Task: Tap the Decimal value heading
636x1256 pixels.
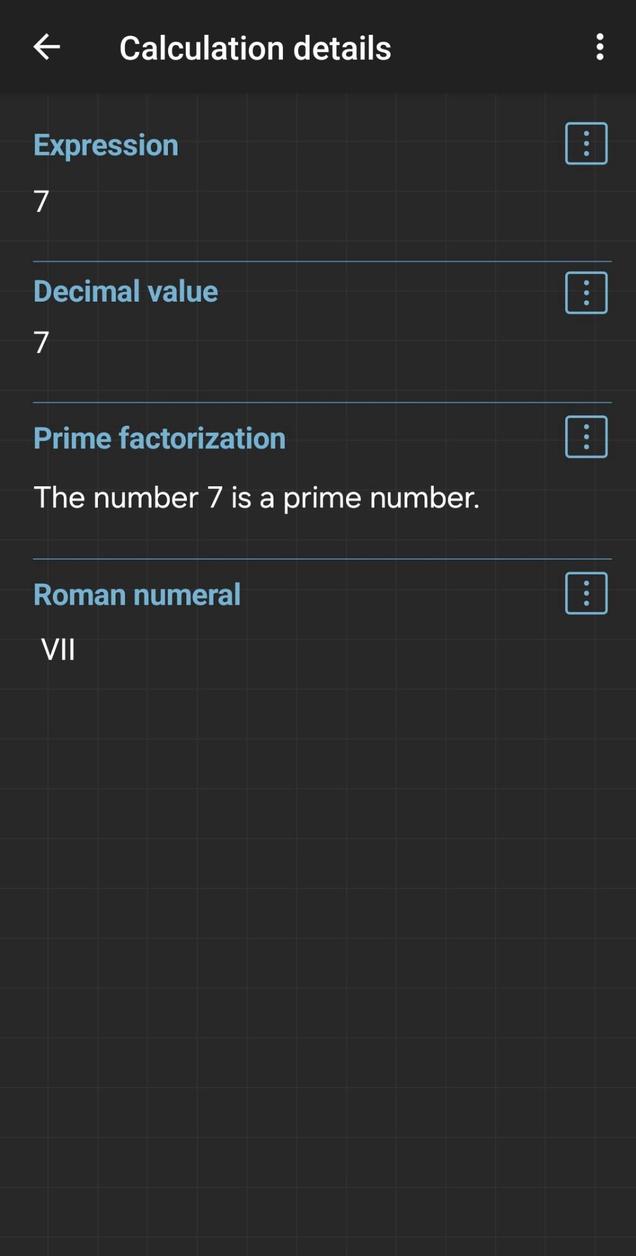Action: point(125,291)
